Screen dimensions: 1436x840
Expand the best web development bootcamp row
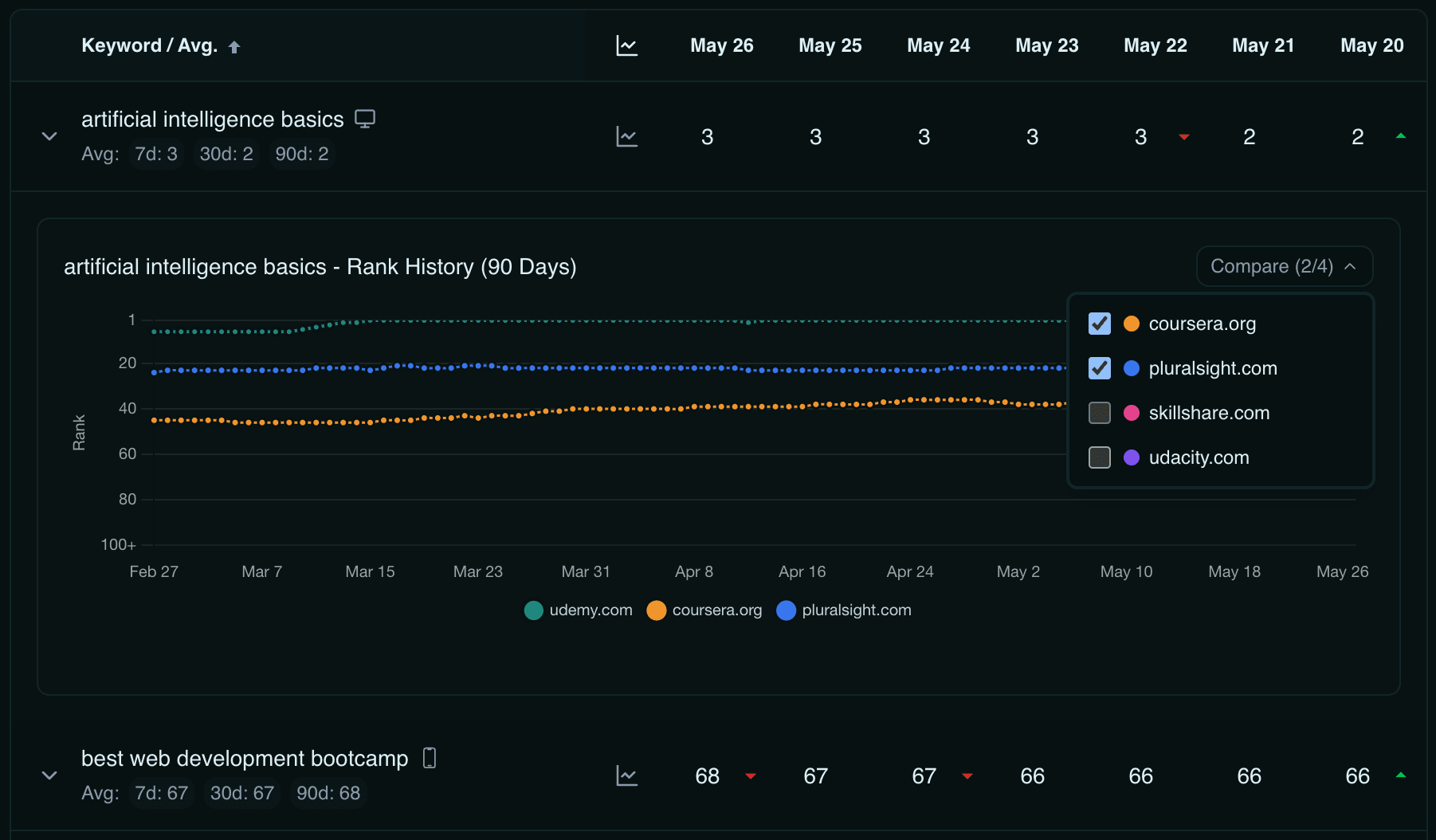pyautogui.click(x=49, y=775)
